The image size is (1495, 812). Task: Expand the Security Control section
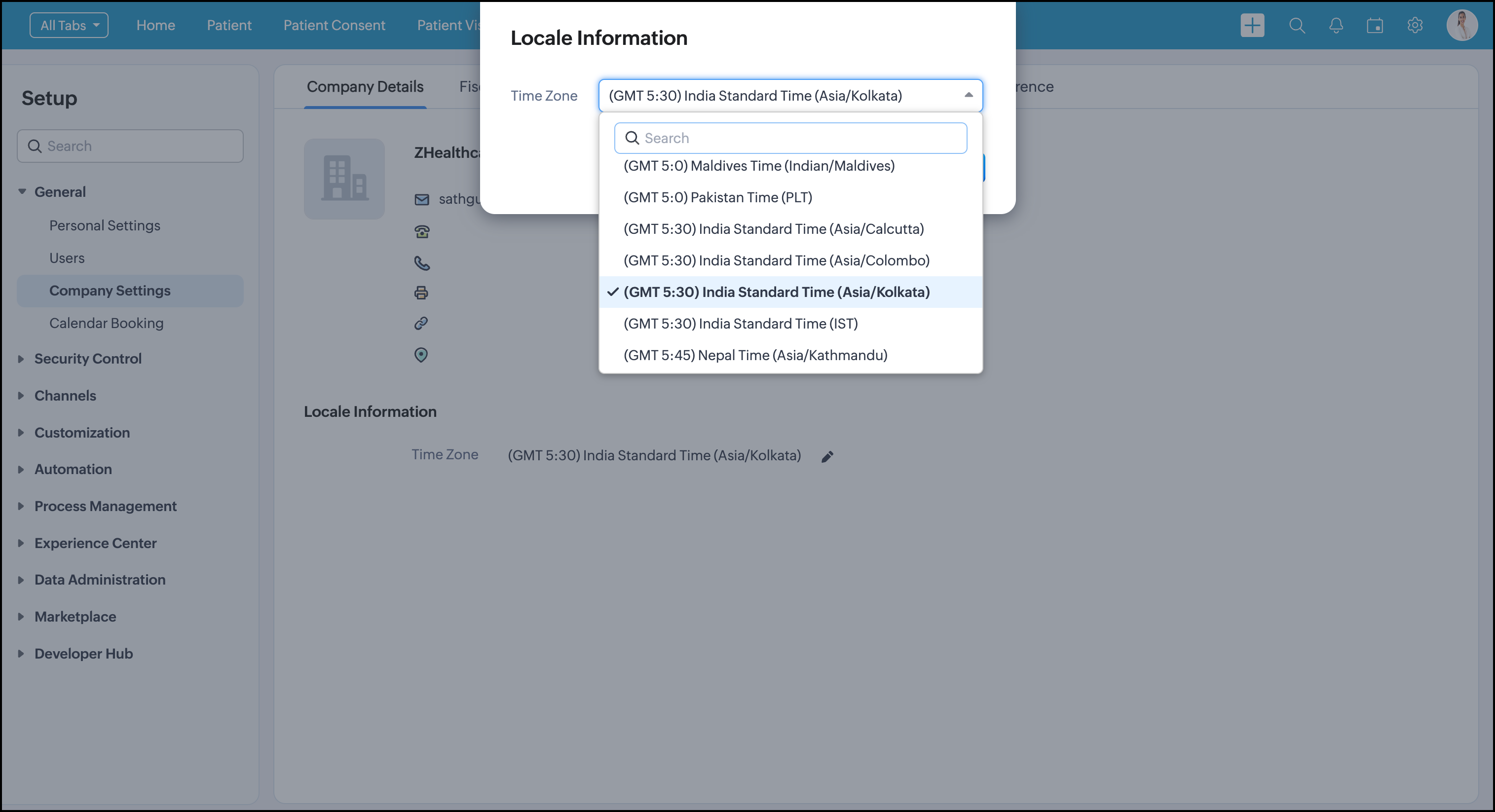(x=88, y=359)
